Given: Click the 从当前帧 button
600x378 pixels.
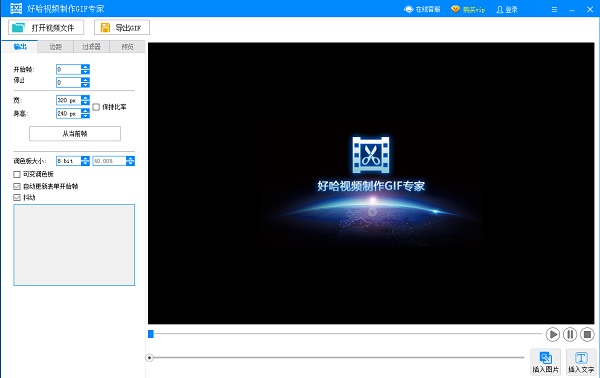Looking at the screenshot, I should point(75,134).
